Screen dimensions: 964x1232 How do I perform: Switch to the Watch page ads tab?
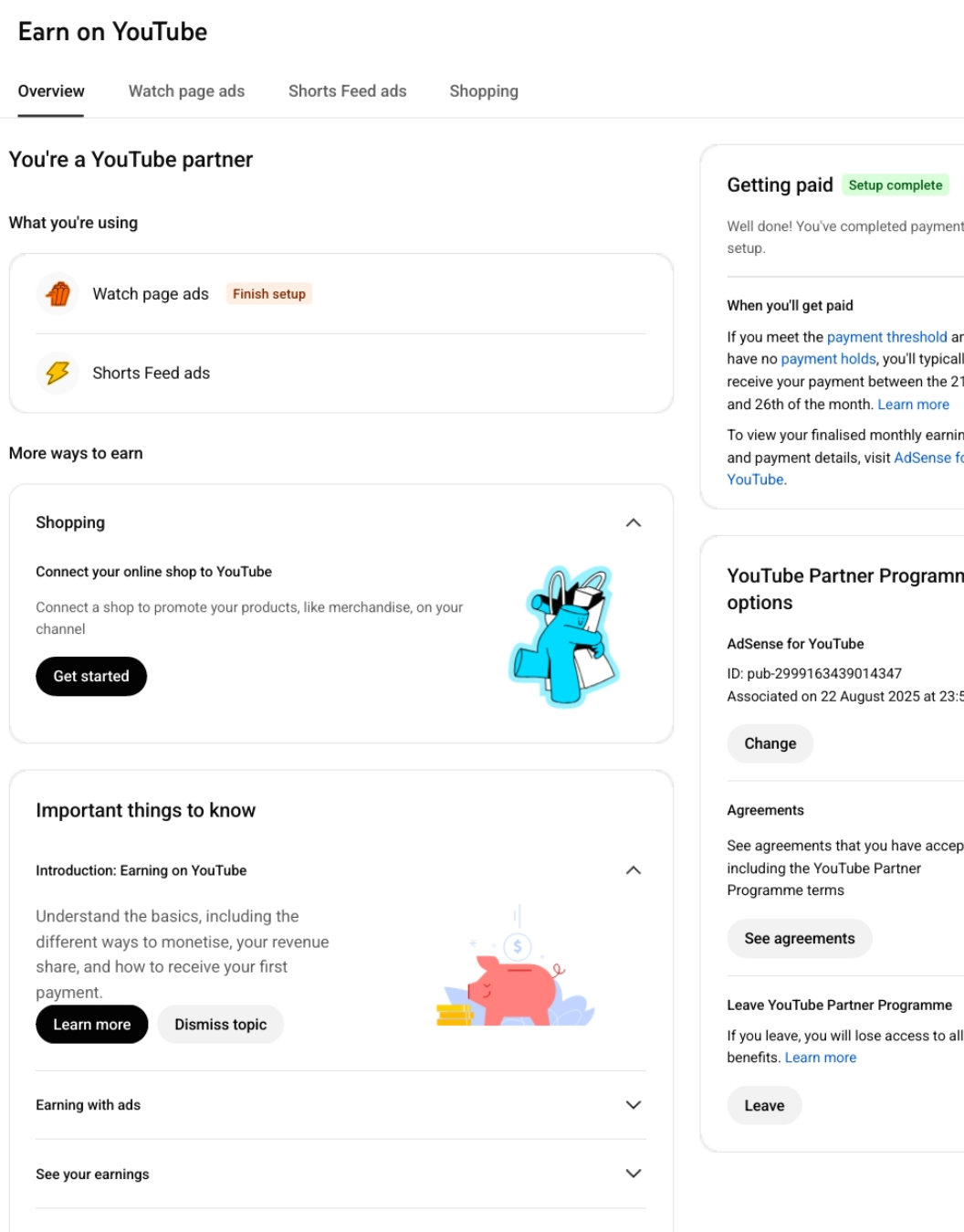(186, 91)
